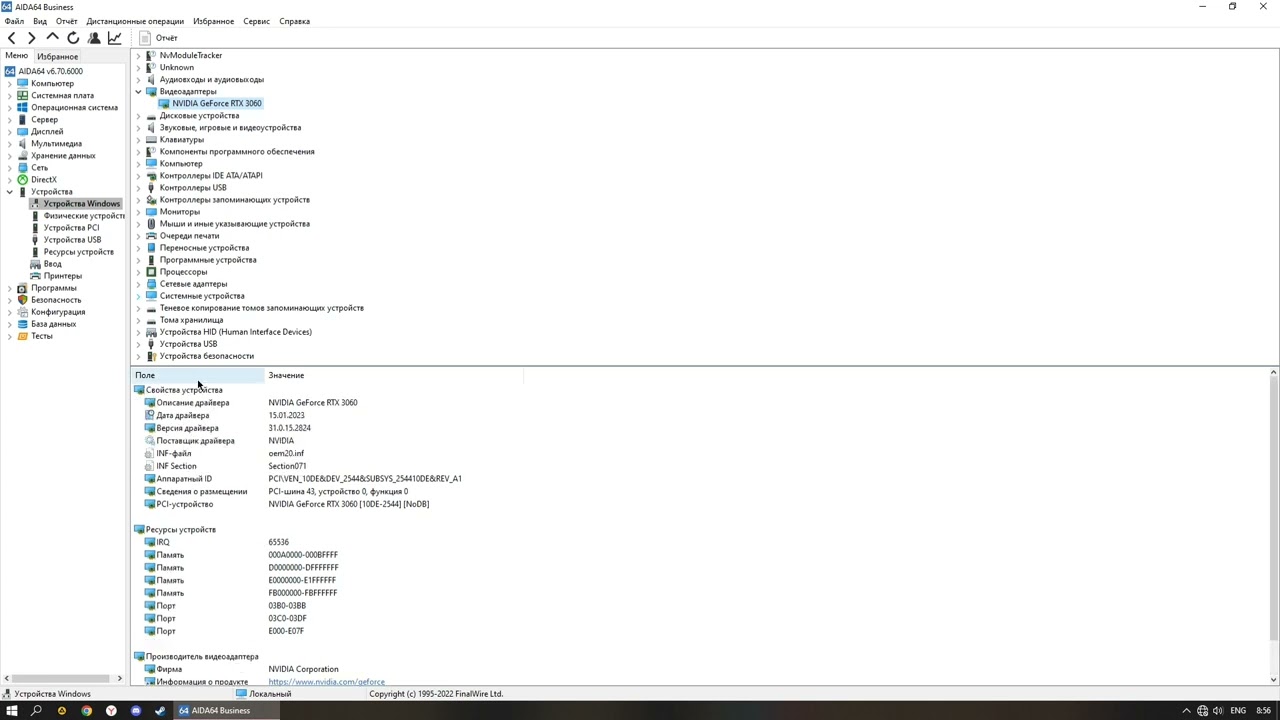Sort by the Поле column header
Screen dimensions: 1280x720
[198, 375]
